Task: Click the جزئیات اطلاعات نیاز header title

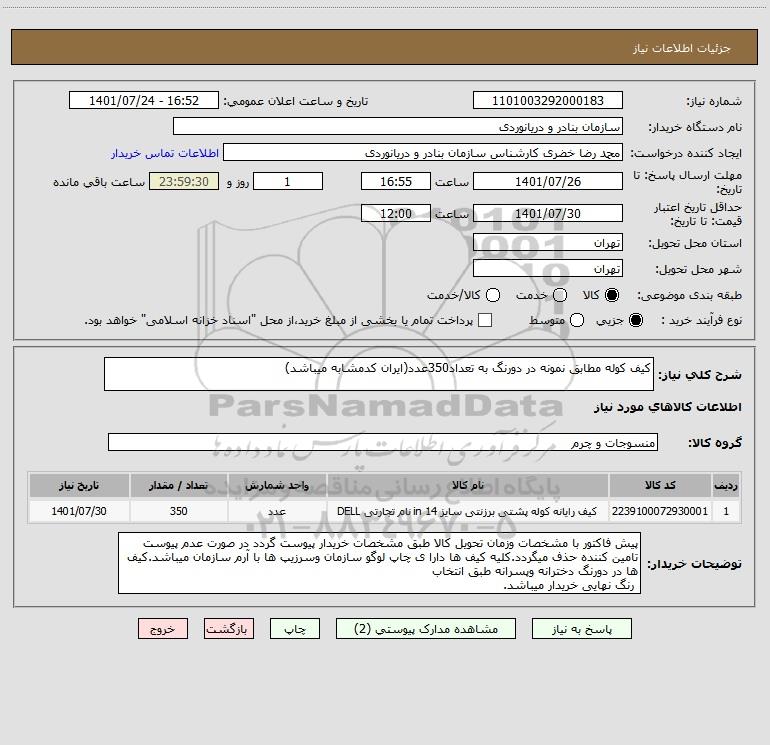Action: (682, 48)
